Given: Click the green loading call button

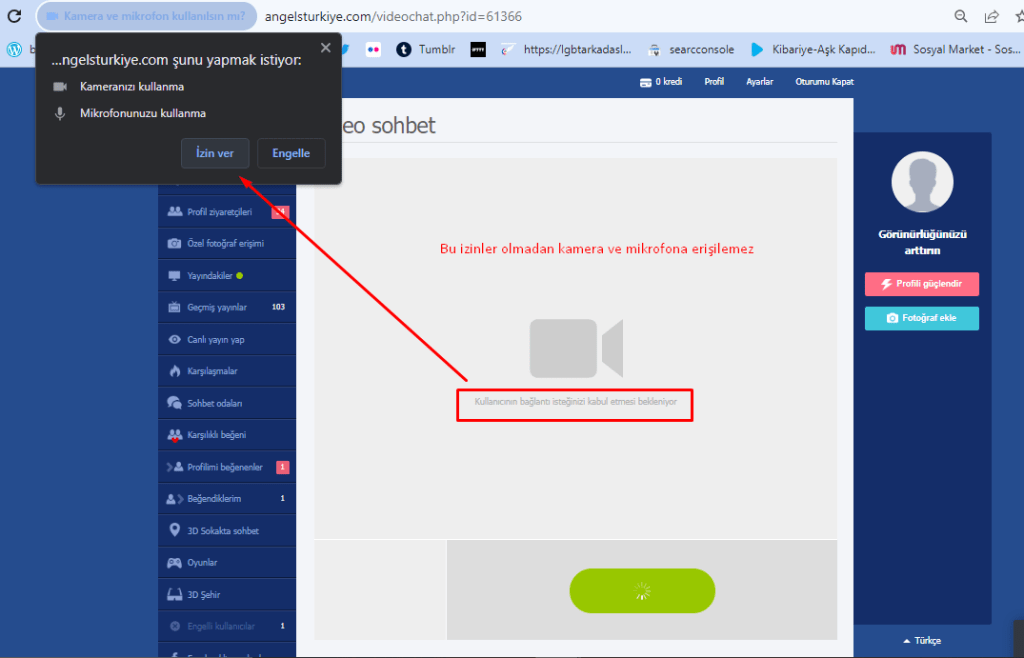Looking at the screenshot, I should [x=642, y=591].
